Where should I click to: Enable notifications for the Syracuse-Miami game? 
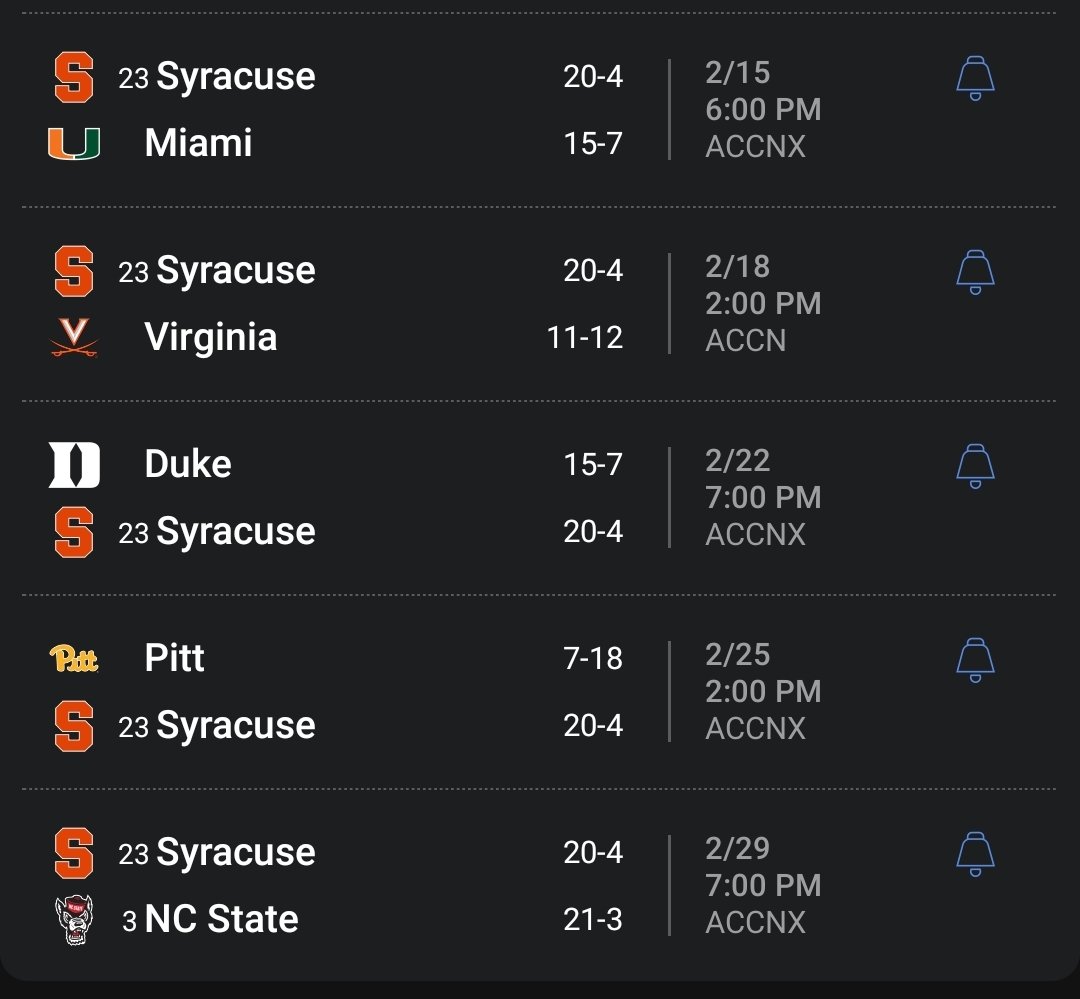click(975, 77)
